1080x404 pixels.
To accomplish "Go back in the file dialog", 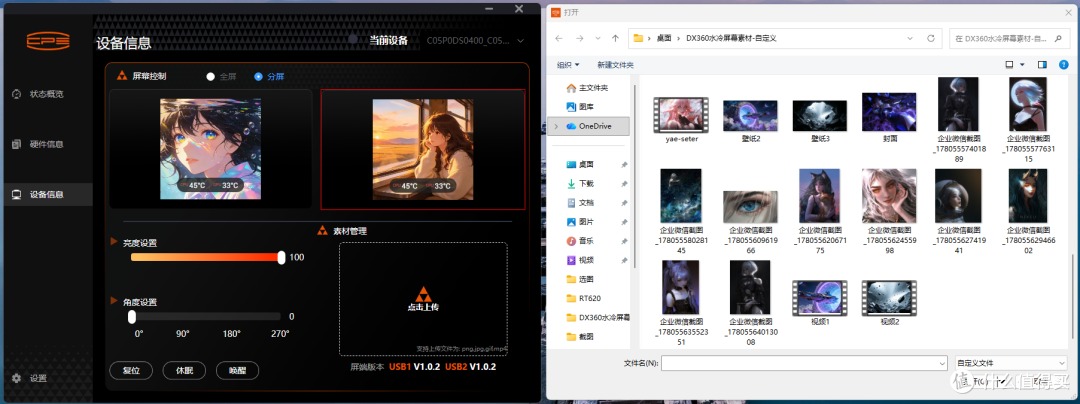I will pyautogui.click(x=560, y=38).
